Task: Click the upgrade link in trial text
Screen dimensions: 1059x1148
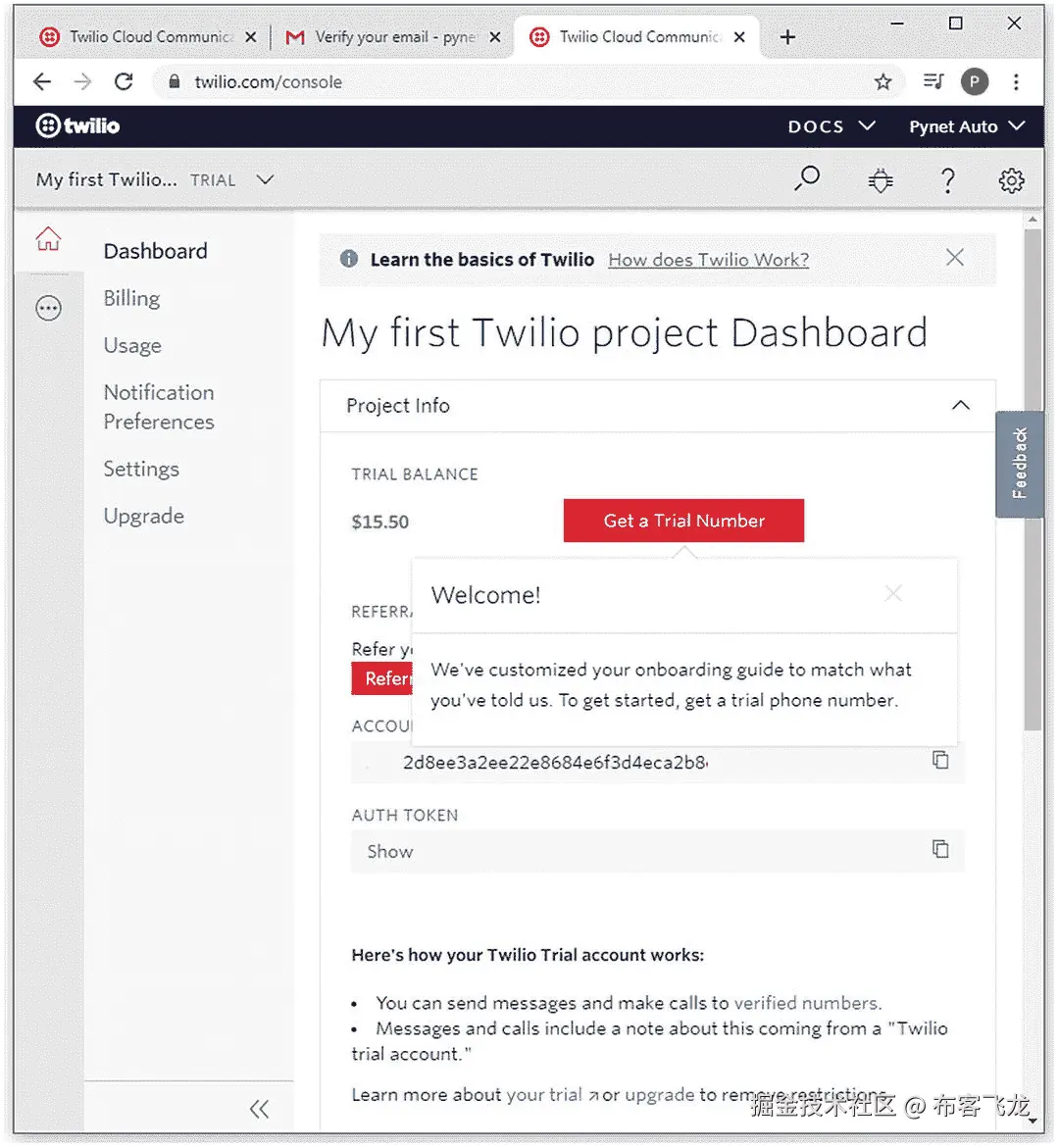Action: pyautogui.click(x=659, y=1094)
